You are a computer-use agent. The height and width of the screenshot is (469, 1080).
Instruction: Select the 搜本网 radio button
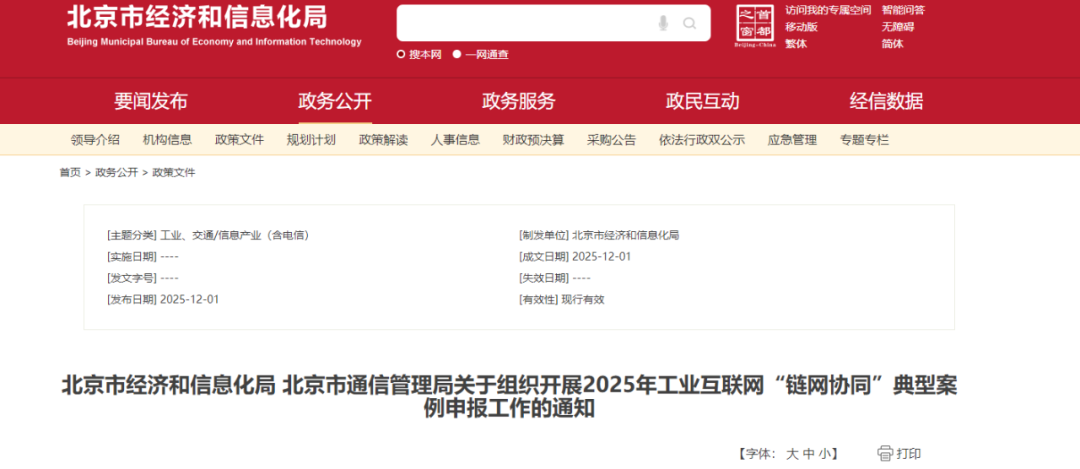pos(401,54)
